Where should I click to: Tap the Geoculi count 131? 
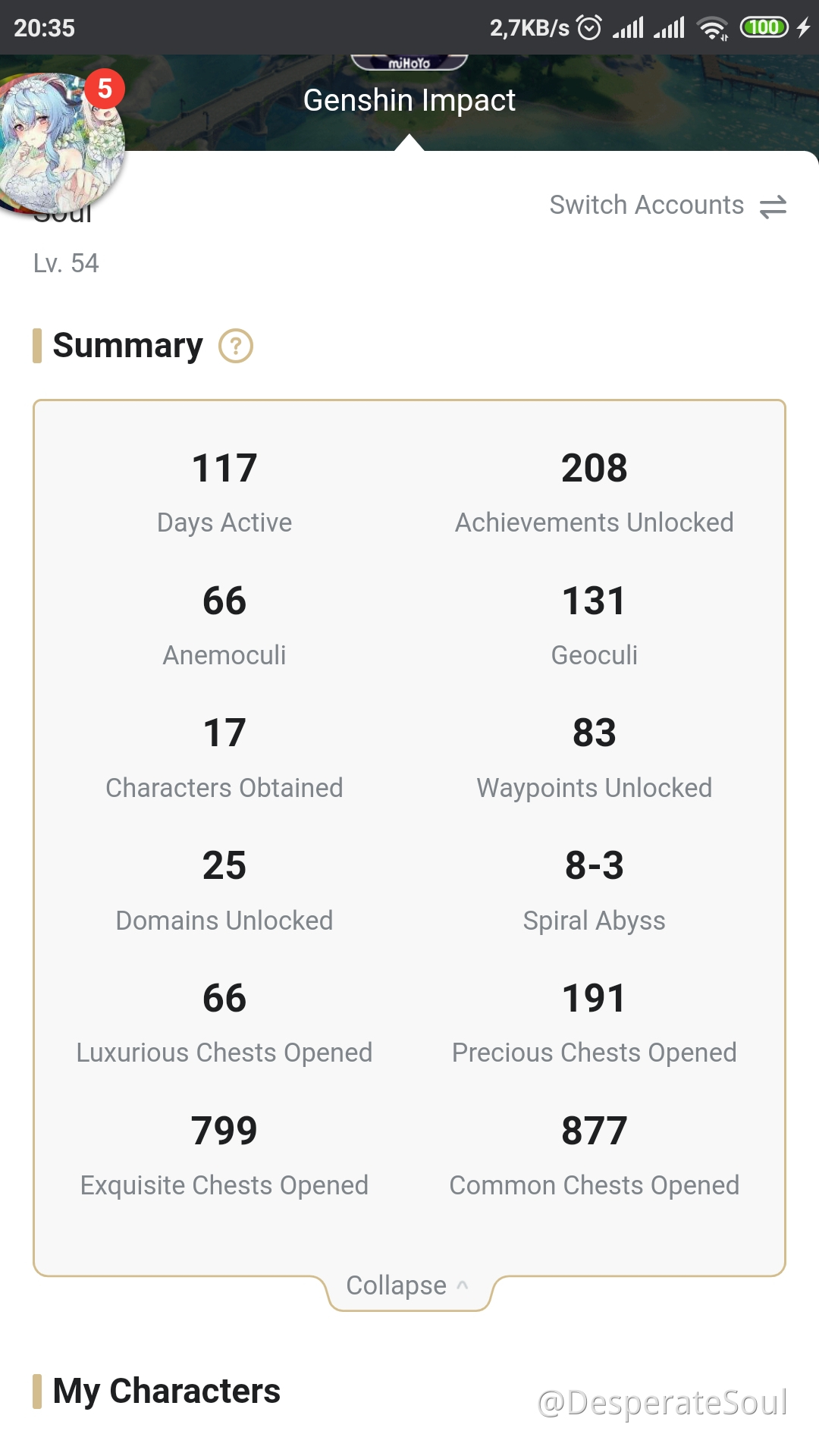[595, 601]
